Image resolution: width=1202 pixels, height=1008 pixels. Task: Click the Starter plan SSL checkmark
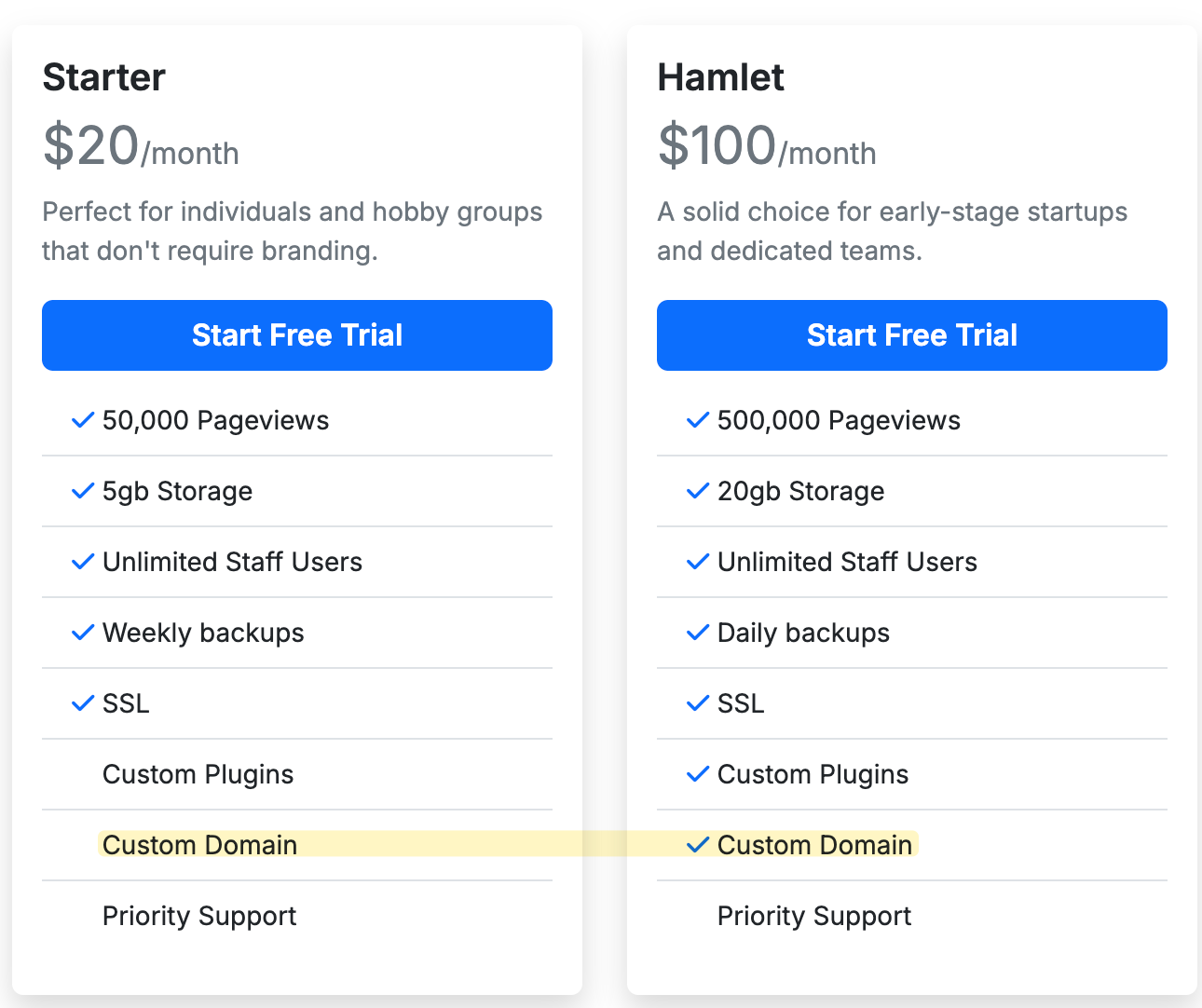(x=83, y=703)
